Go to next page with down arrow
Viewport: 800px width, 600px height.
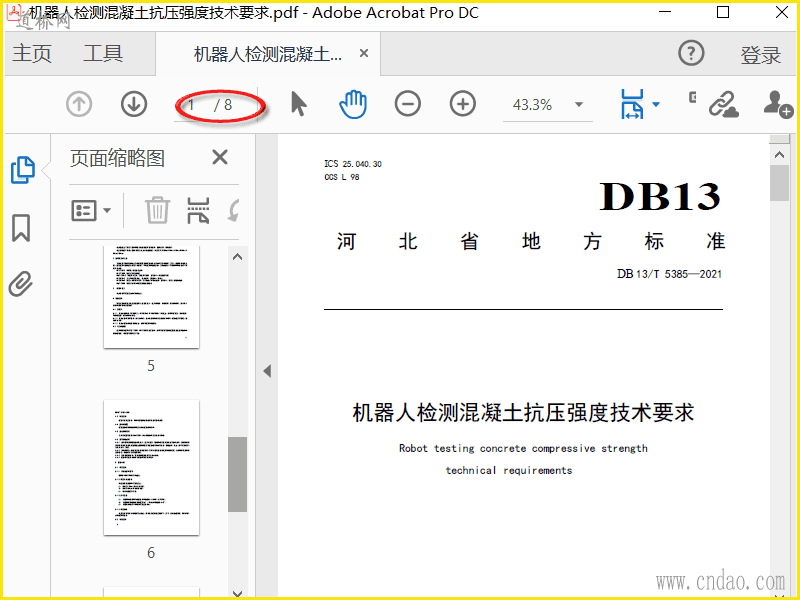pos(134,105)
